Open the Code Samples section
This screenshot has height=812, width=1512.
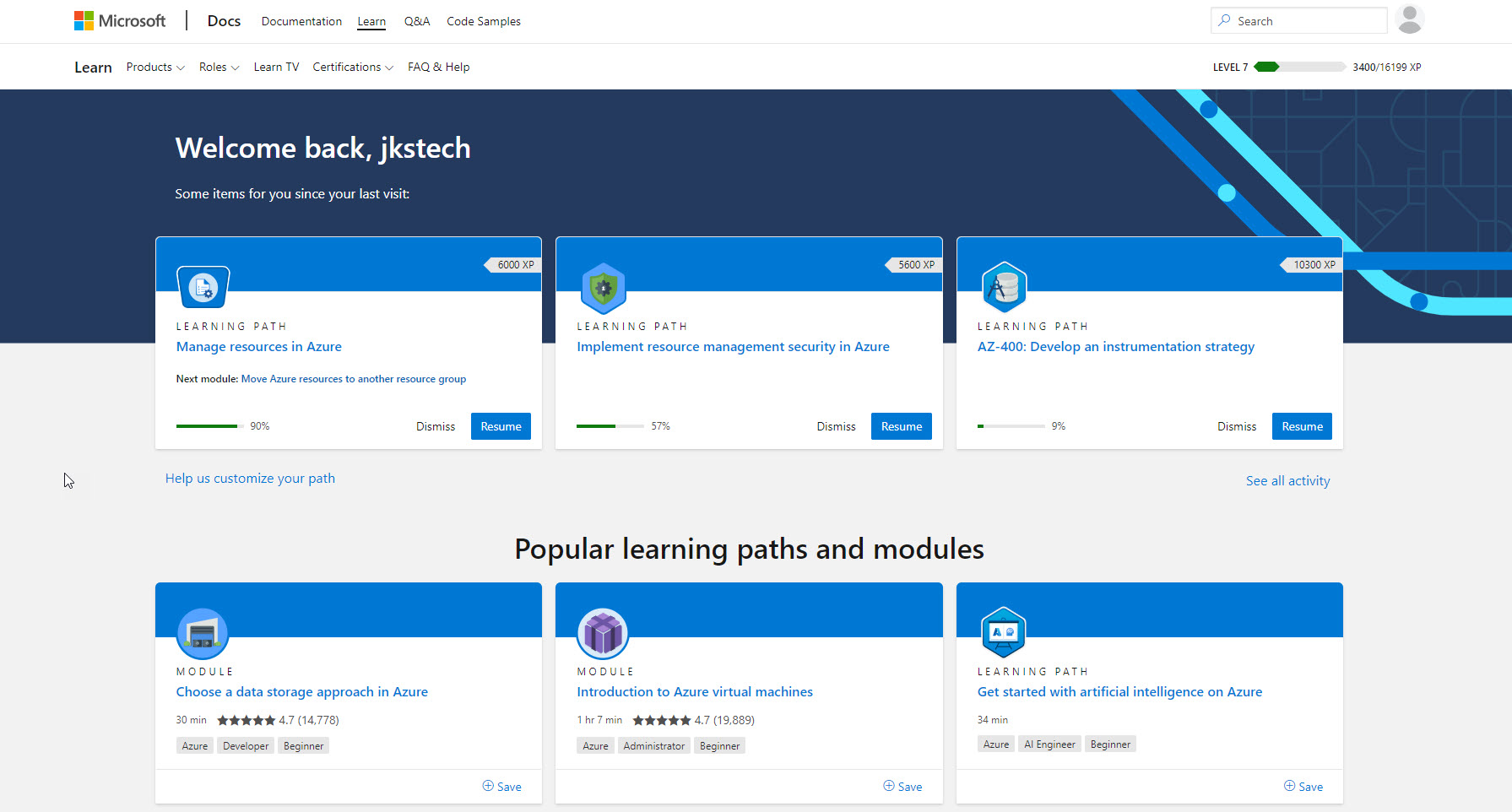[x=483, y=21]
